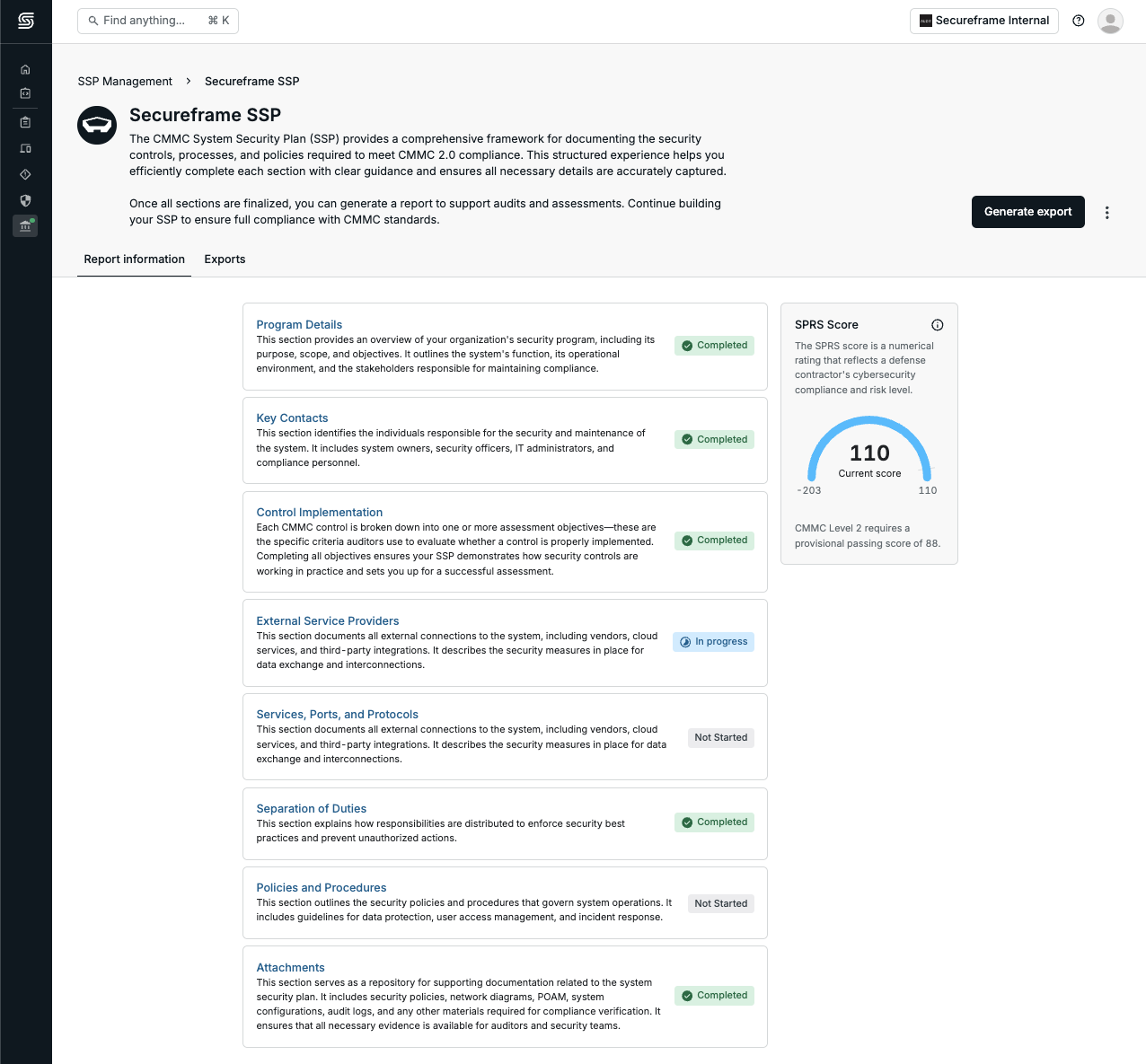Image resolution: width=1146 pixels, height=1064 pixels.
Task: Click the -203 minimum gauge label
Action: click(x=809, y=490)
